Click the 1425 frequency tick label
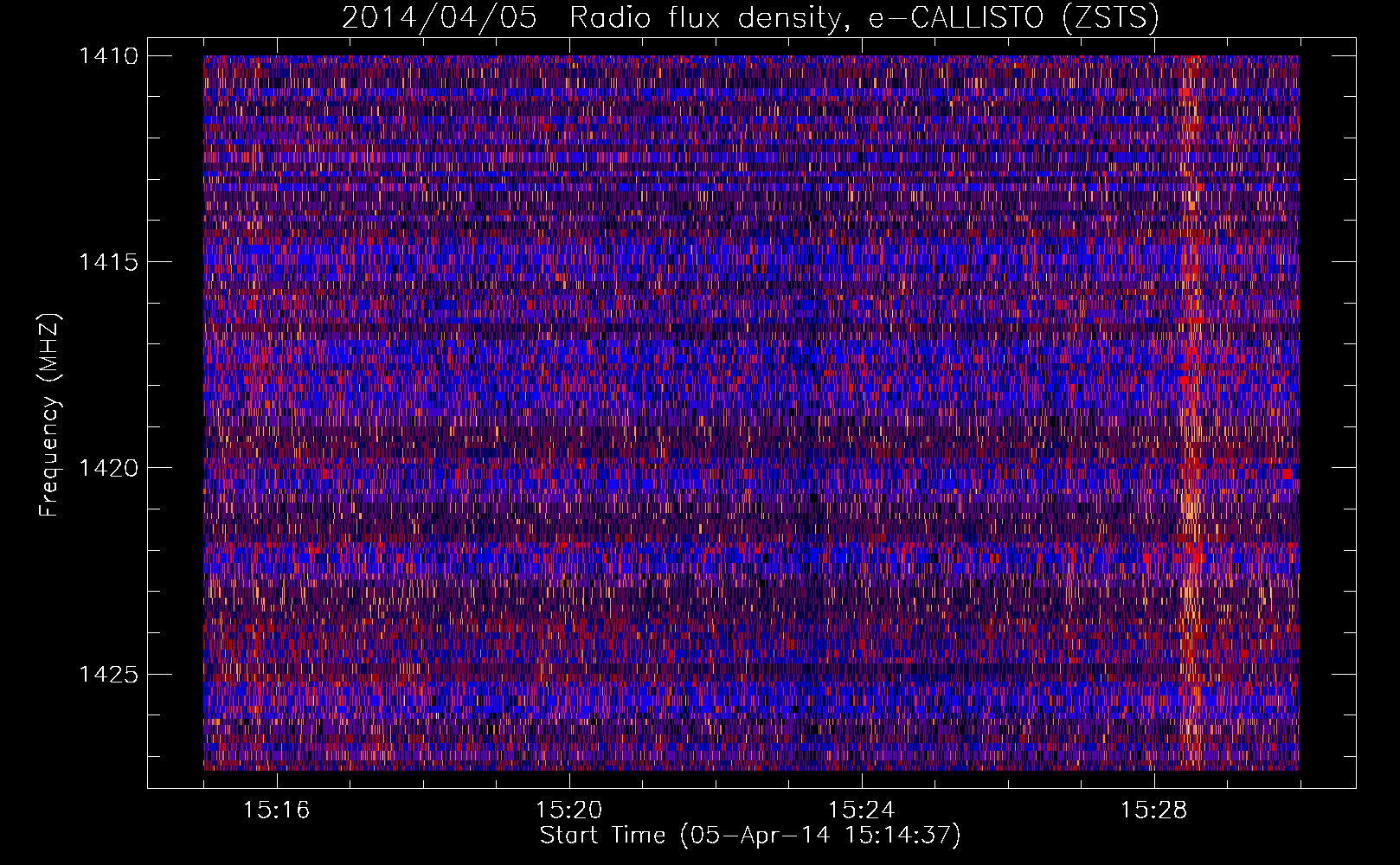The height and width of the screenshot is (865, 1400). (108, 674)
